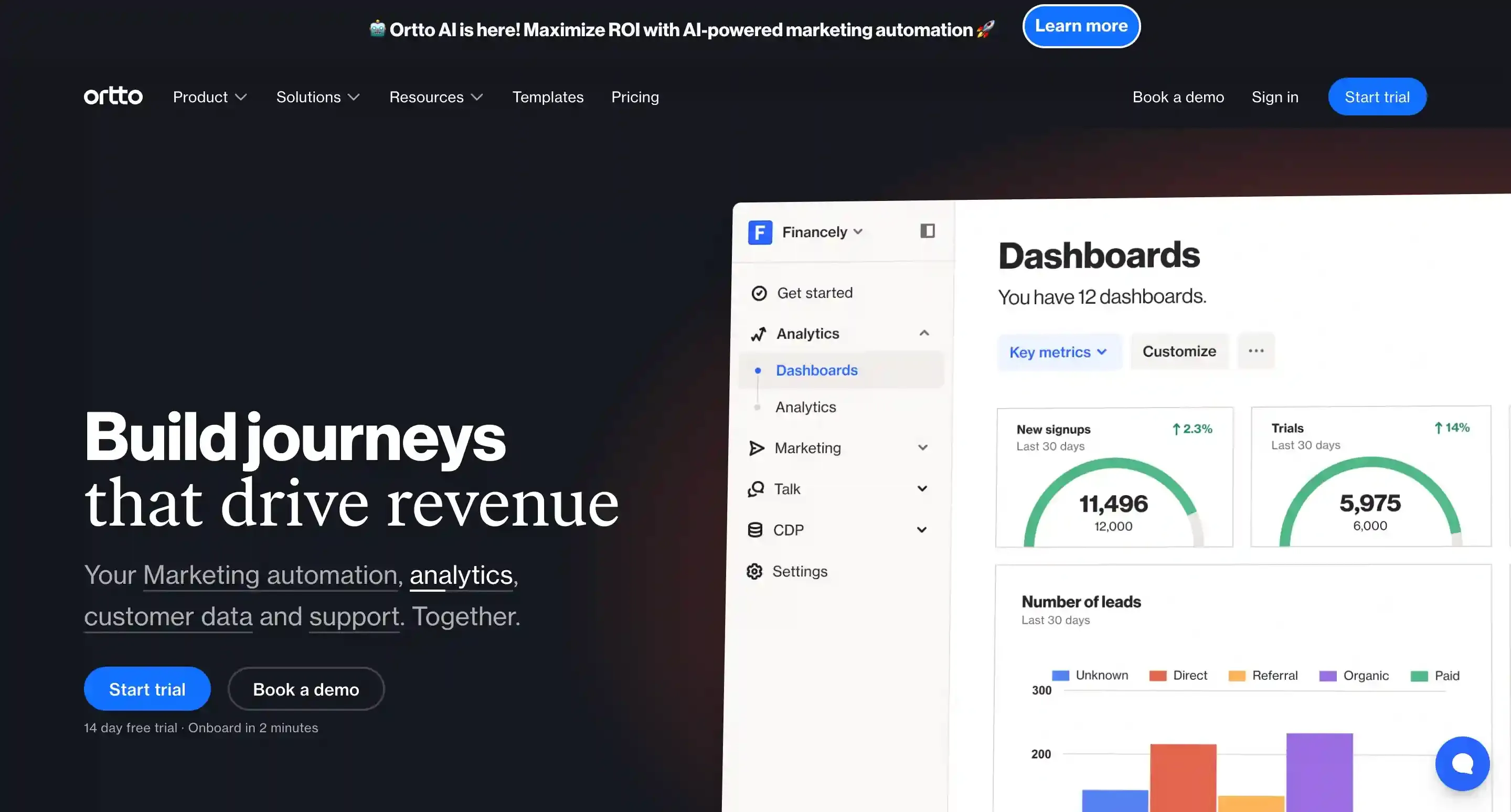Click the Trials gauge card
Viewport: 1511px width, 812px height.
[x=1370, y=476]
